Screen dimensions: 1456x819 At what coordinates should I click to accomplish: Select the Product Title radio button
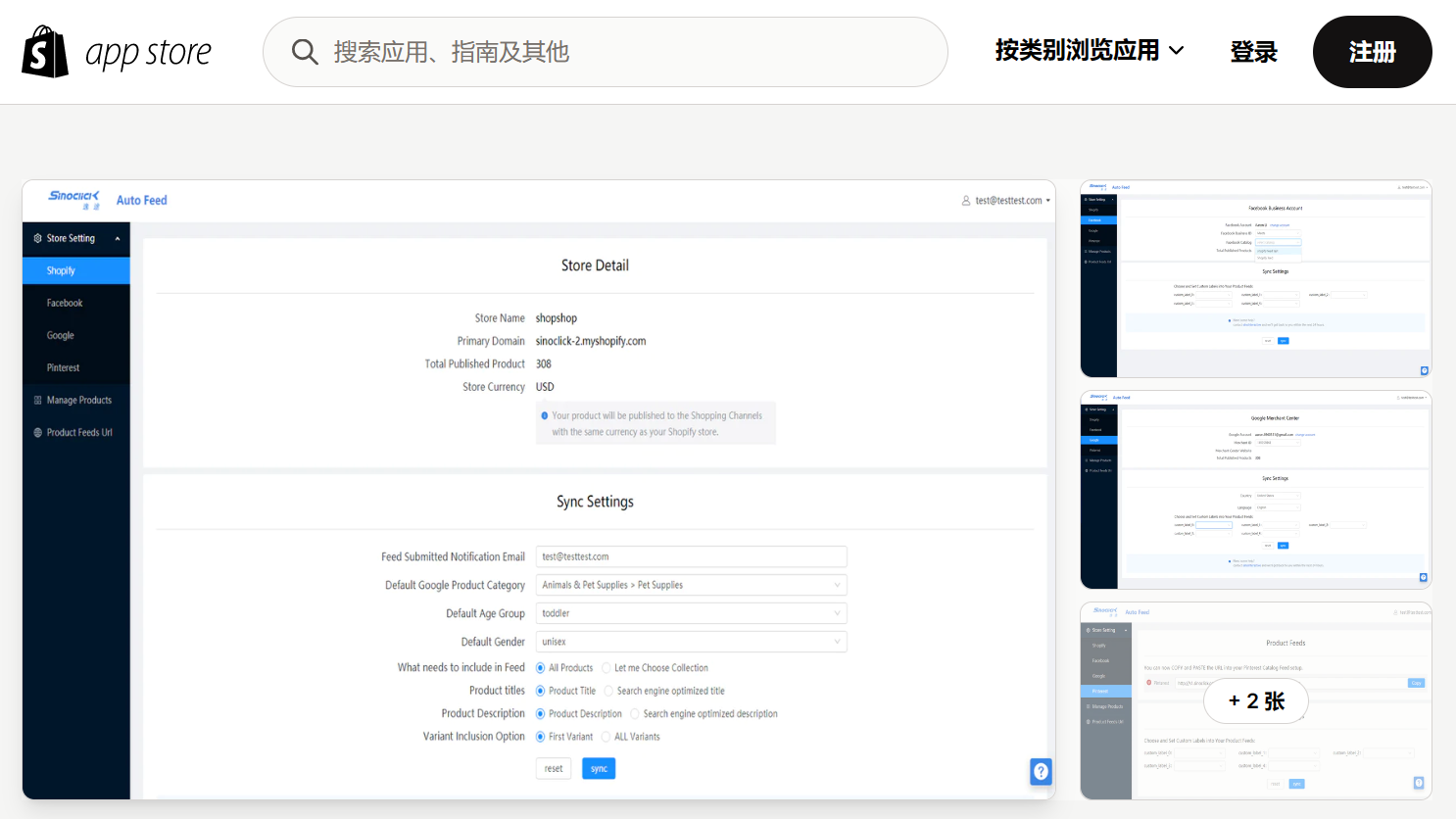pos(541,691)
